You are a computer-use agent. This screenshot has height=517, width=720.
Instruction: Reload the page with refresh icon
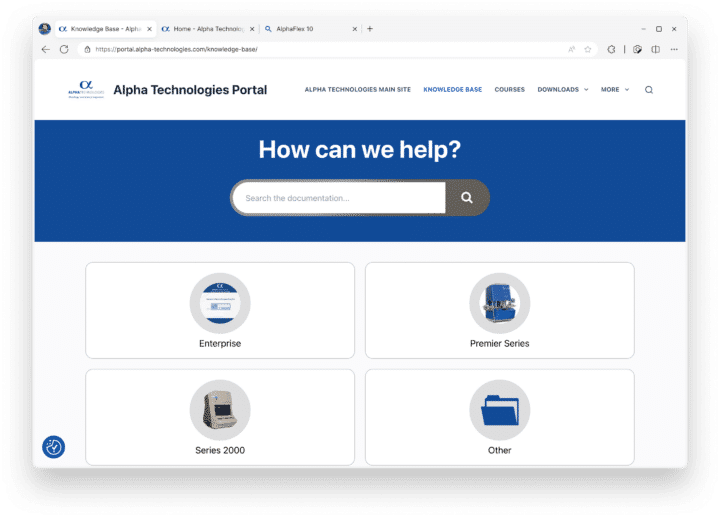click(x=64, y=49)
